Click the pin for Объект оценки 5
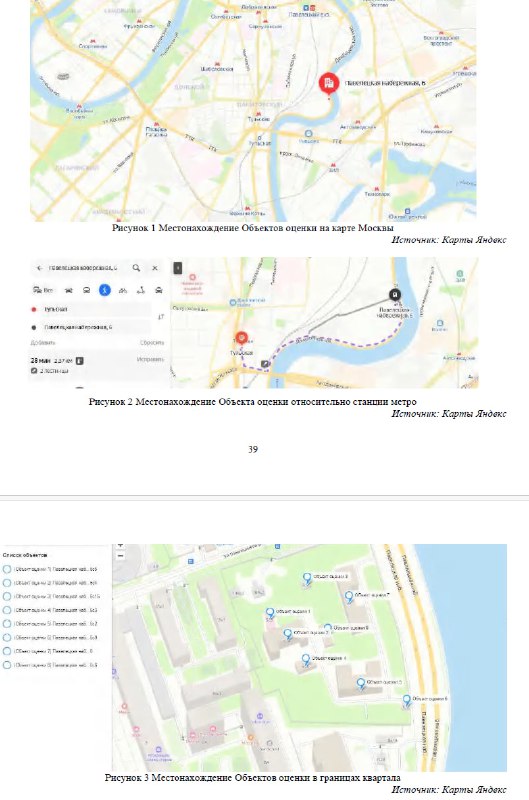This screenshot has height=800, width=529. (x=361, y=684)
